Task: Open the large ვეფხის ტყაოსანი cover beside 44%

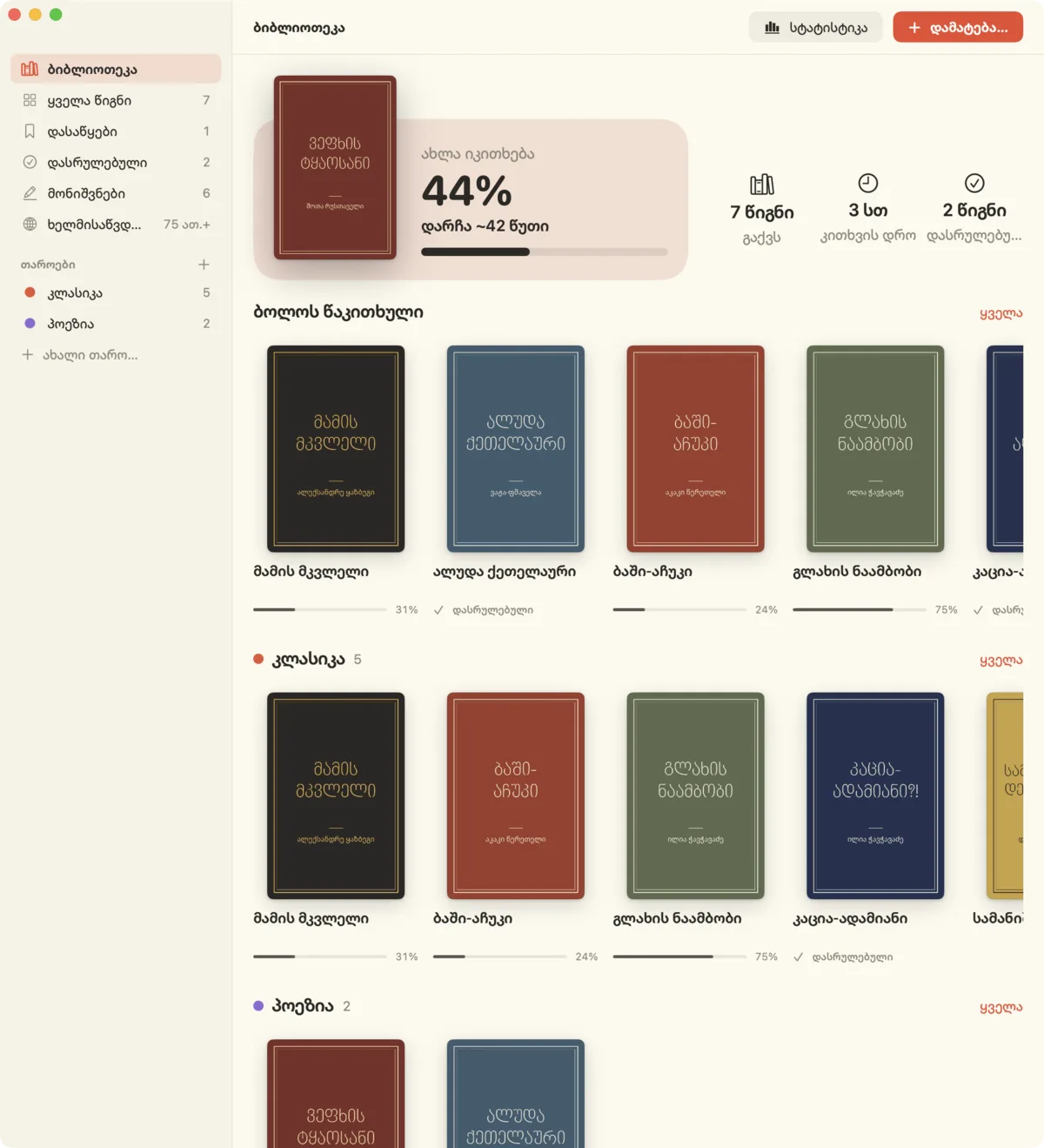Action: click(x=335, y=168)
